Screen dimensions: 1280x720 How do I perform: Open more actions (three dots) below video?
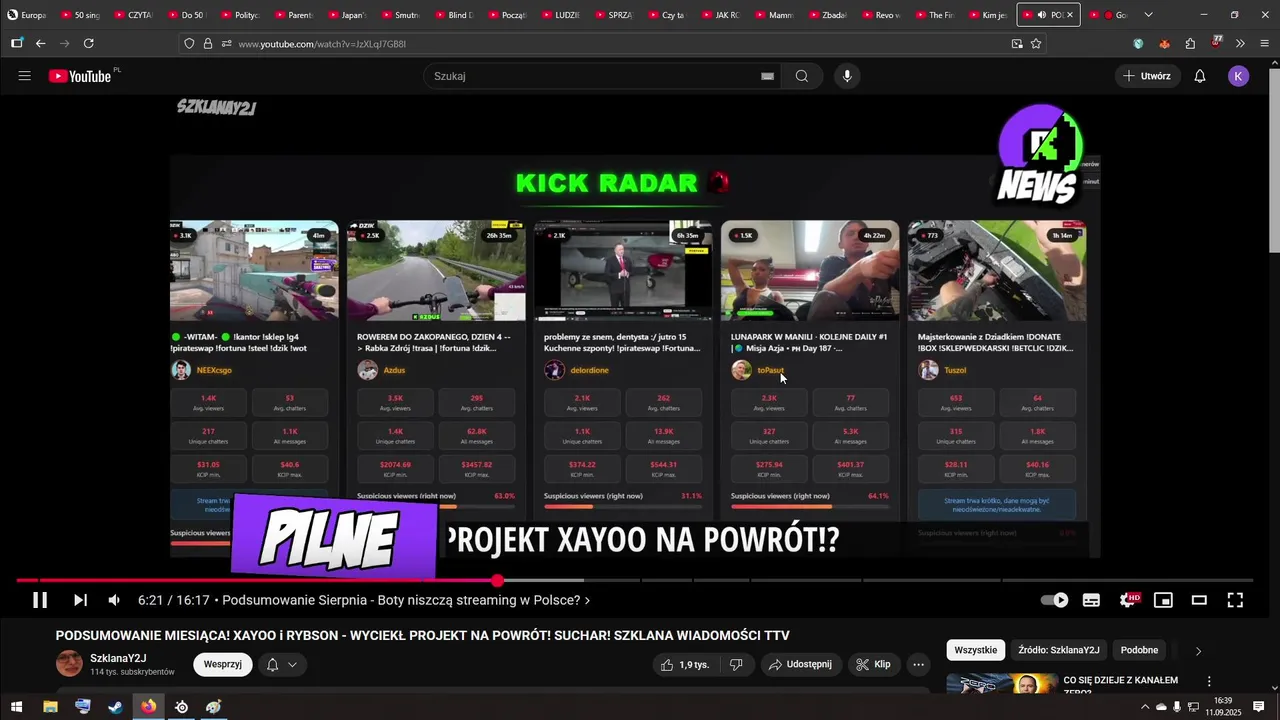coord(919,664)
